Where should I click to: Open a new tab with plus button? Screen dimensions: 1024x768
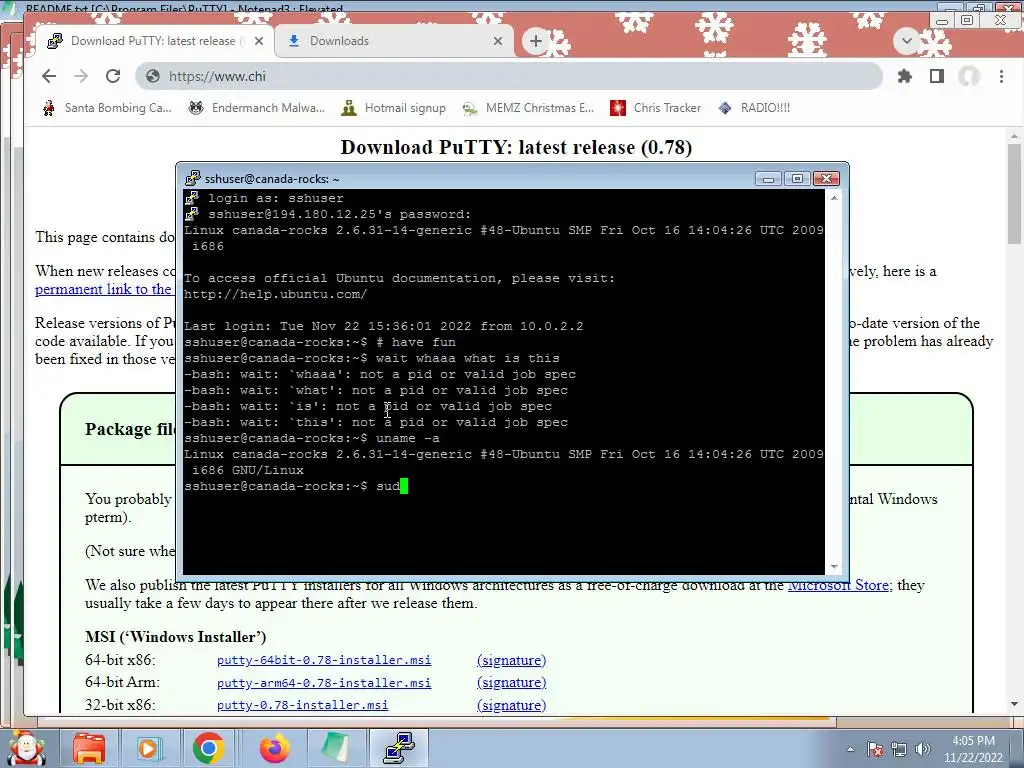point(536,41)
